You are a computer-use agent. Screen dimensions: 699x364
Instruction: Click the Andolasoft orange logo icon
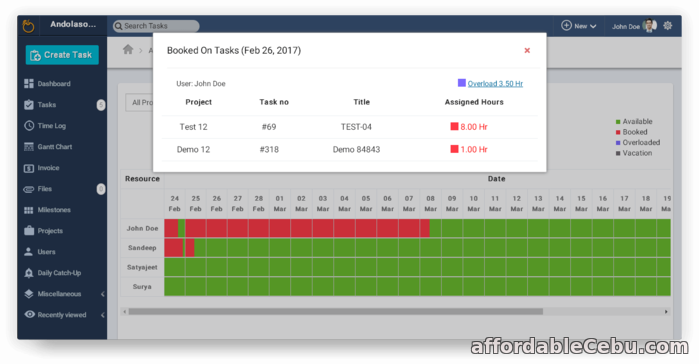pyautogui.click(x=28, y=26)
